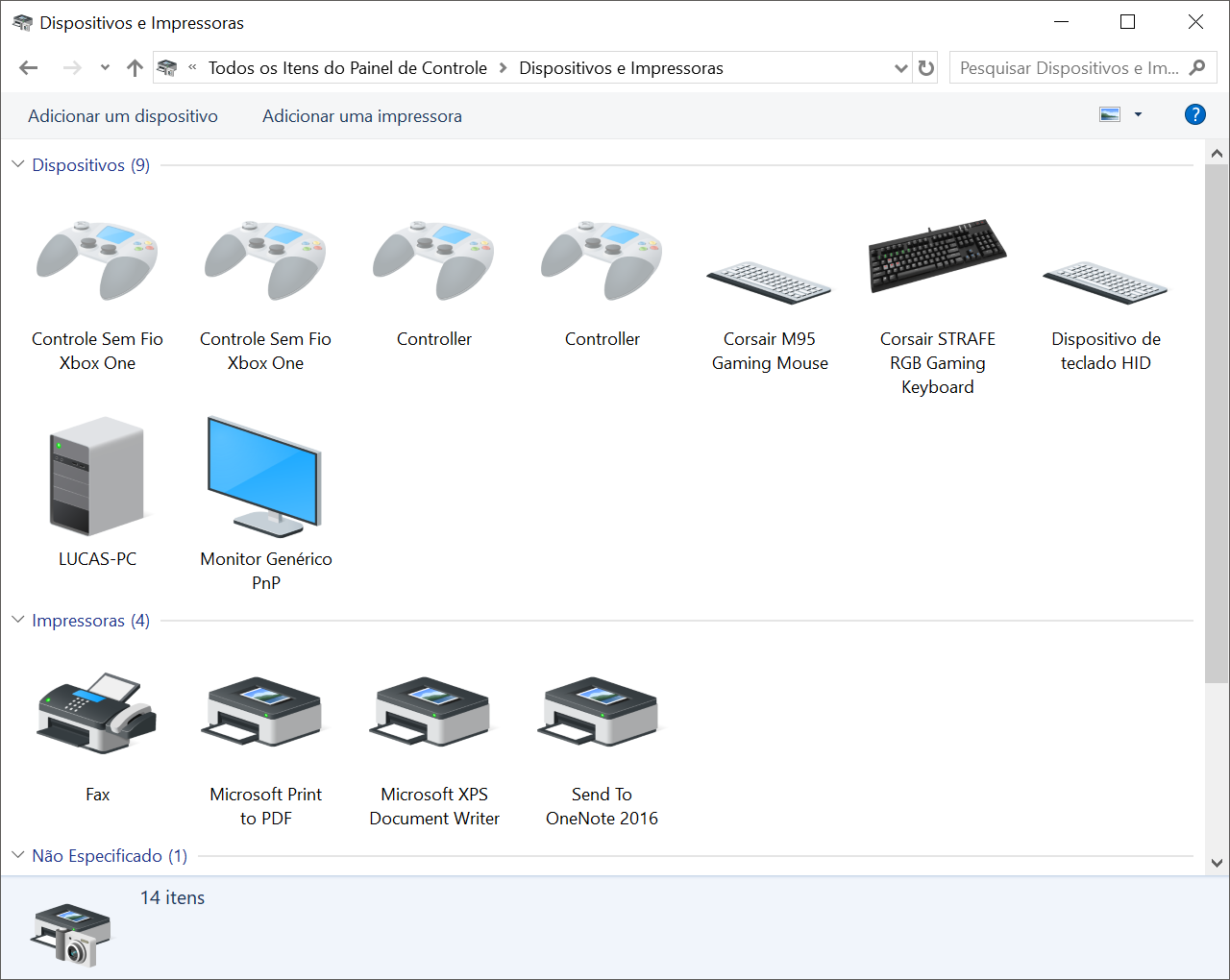The width and height of the screenshot is (1230, 980).
Task: Collapse the Impressoras (4) group
Action: click(x=18, y=620)
